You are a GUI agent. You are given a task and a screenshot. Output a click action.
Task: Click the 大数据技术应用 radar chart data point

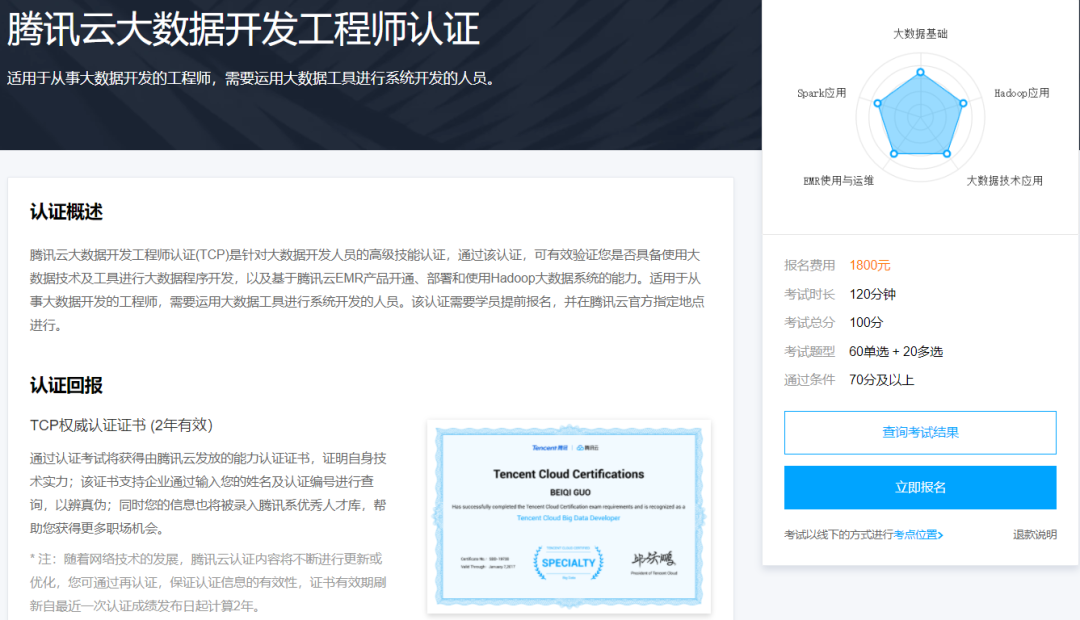[x=947, y=153]
